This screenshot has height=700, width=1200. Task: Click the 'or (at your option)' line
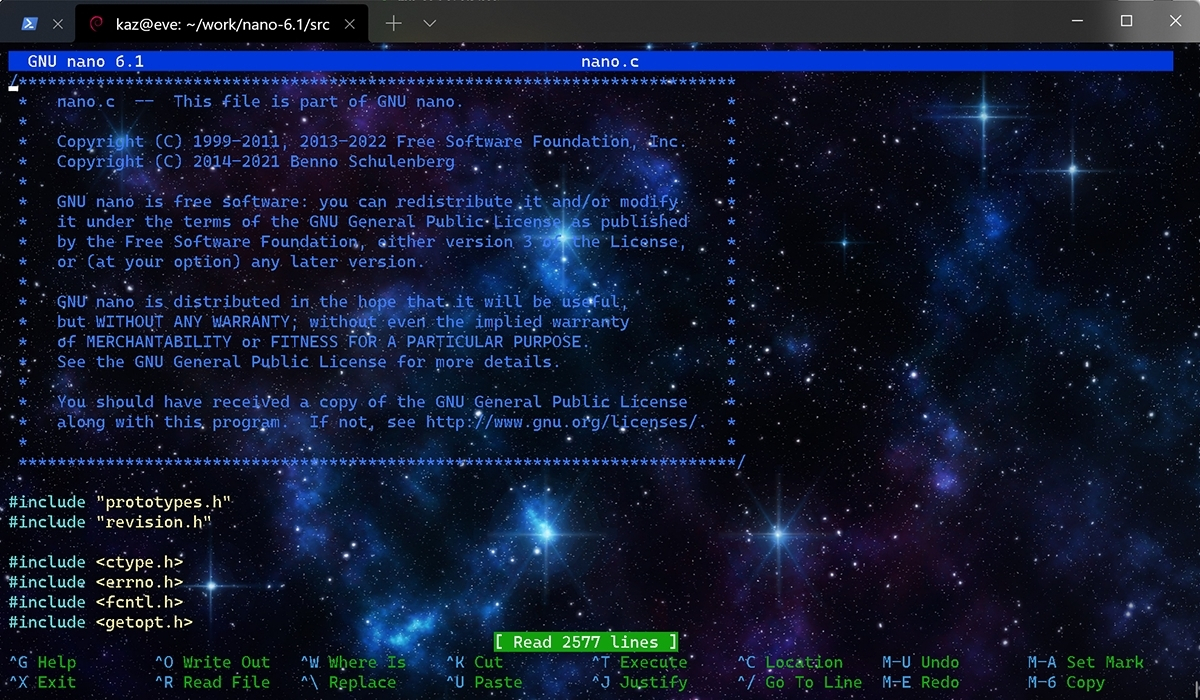[241, 262]
